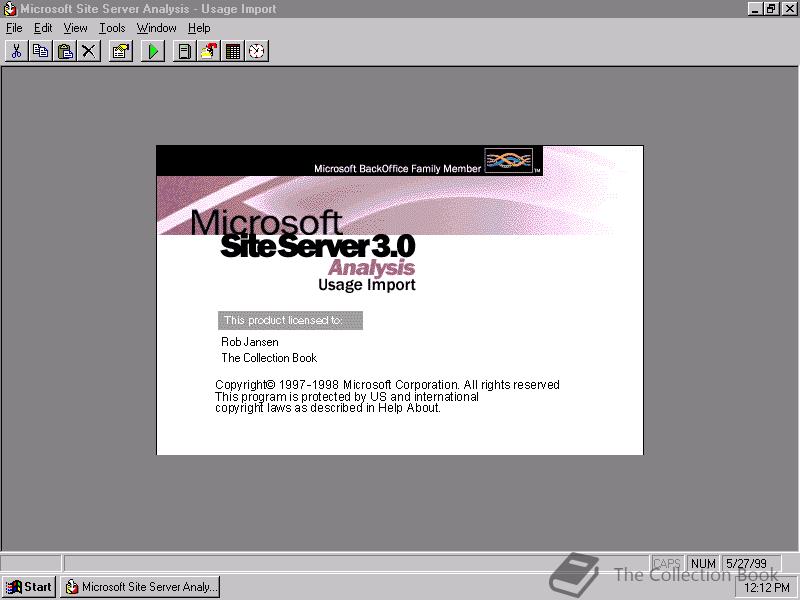Click the application icon in title bar
800x600 pixels.
[x=10, y=9]
